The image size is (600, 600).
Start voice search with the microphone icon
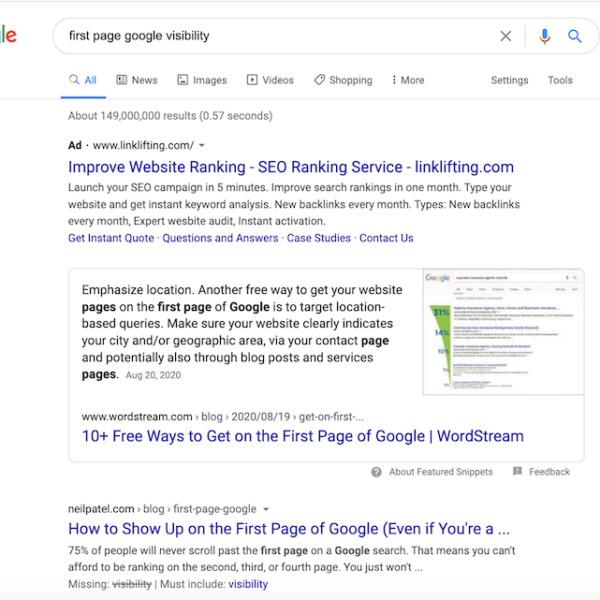coord(544,36)
